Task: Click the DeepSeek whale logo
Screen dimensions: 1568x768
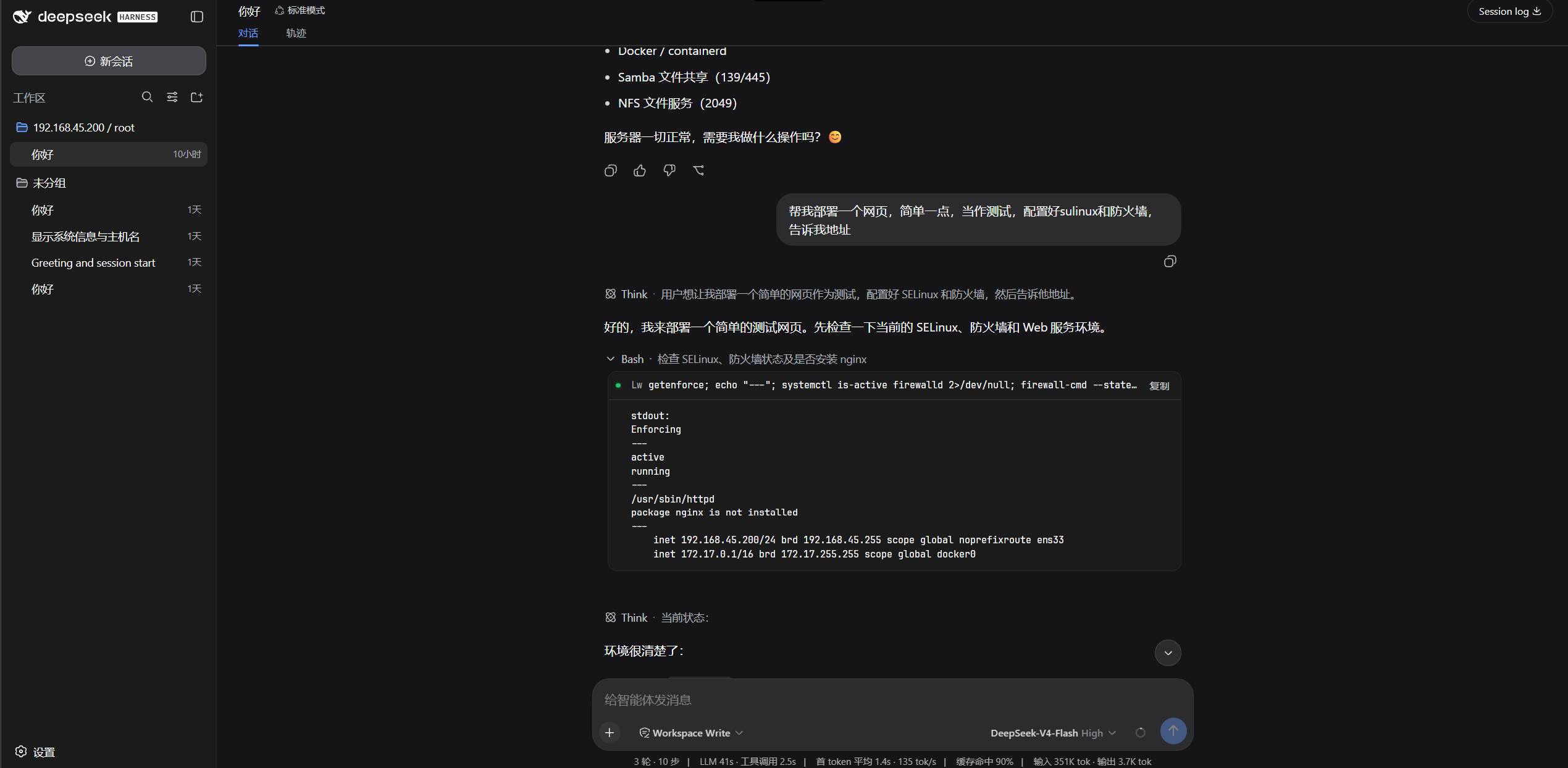Action: click(22, 17)
